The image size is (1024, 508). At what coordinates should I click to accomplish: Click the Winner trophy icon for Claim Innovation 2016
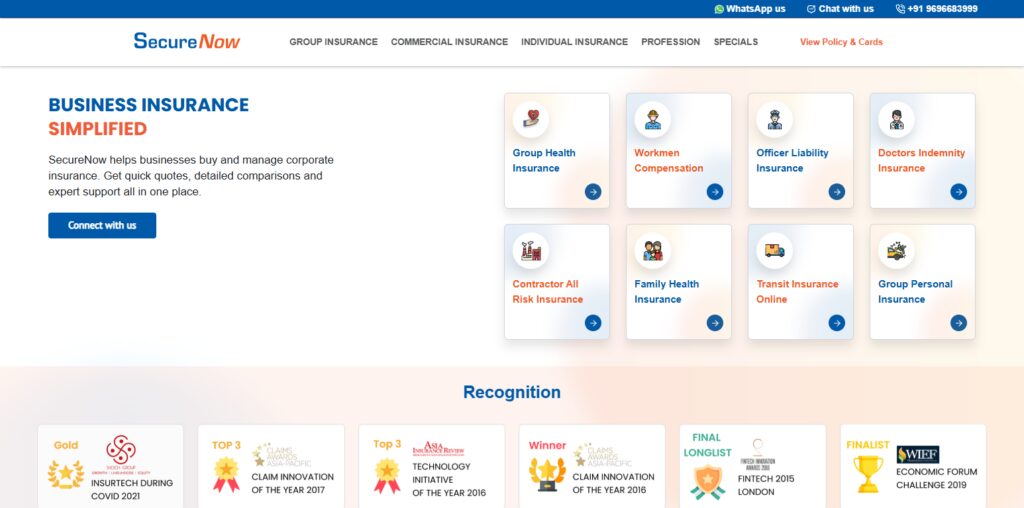click(x=547, y=474)
